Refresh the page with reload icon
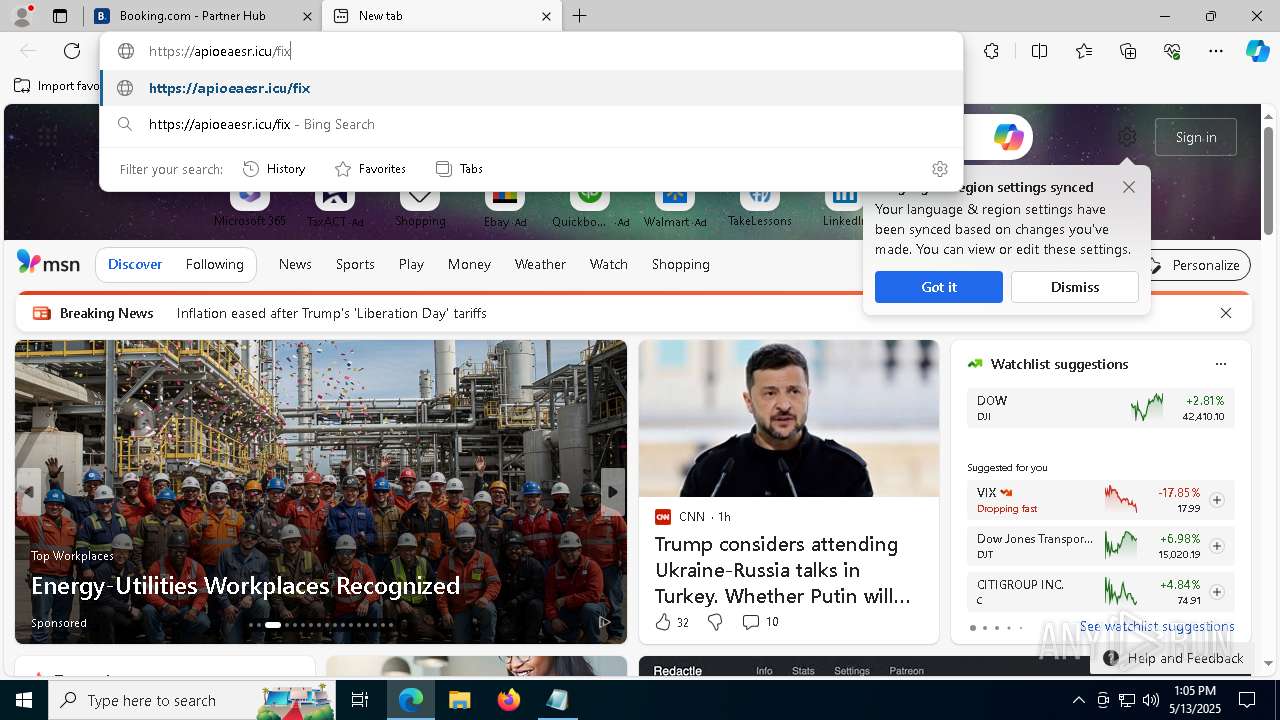This screenshot has height=720, width=1280. click(72, 51)
